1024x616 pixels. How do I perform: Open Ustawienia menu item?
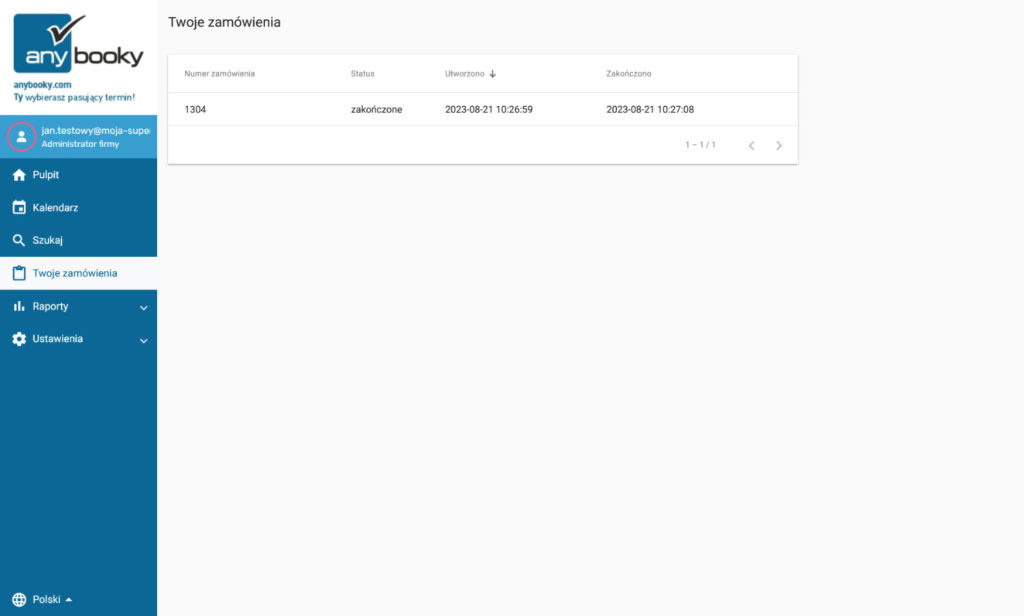pos(78,339)
